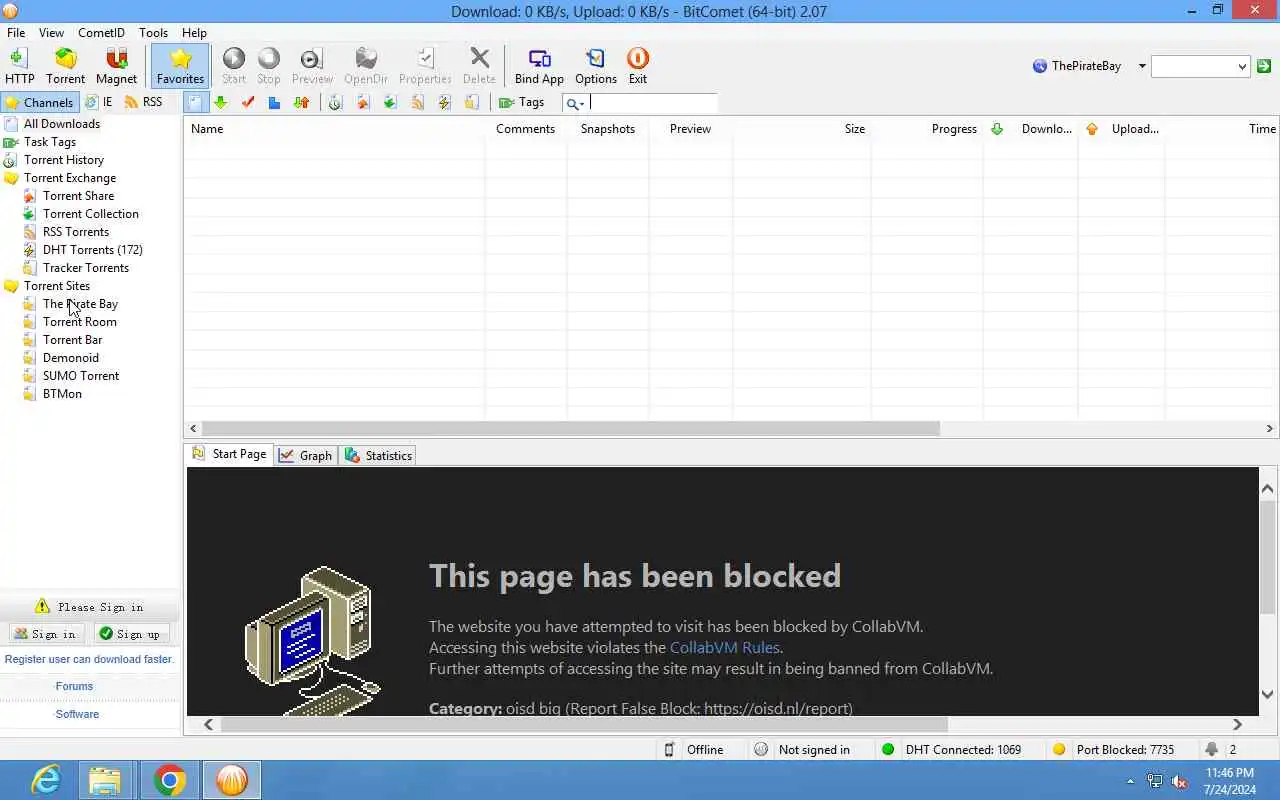The image size is (1280, 800).
Task: Open Torrent Share item
Action: pyautogui.click(x=78, y=196)
